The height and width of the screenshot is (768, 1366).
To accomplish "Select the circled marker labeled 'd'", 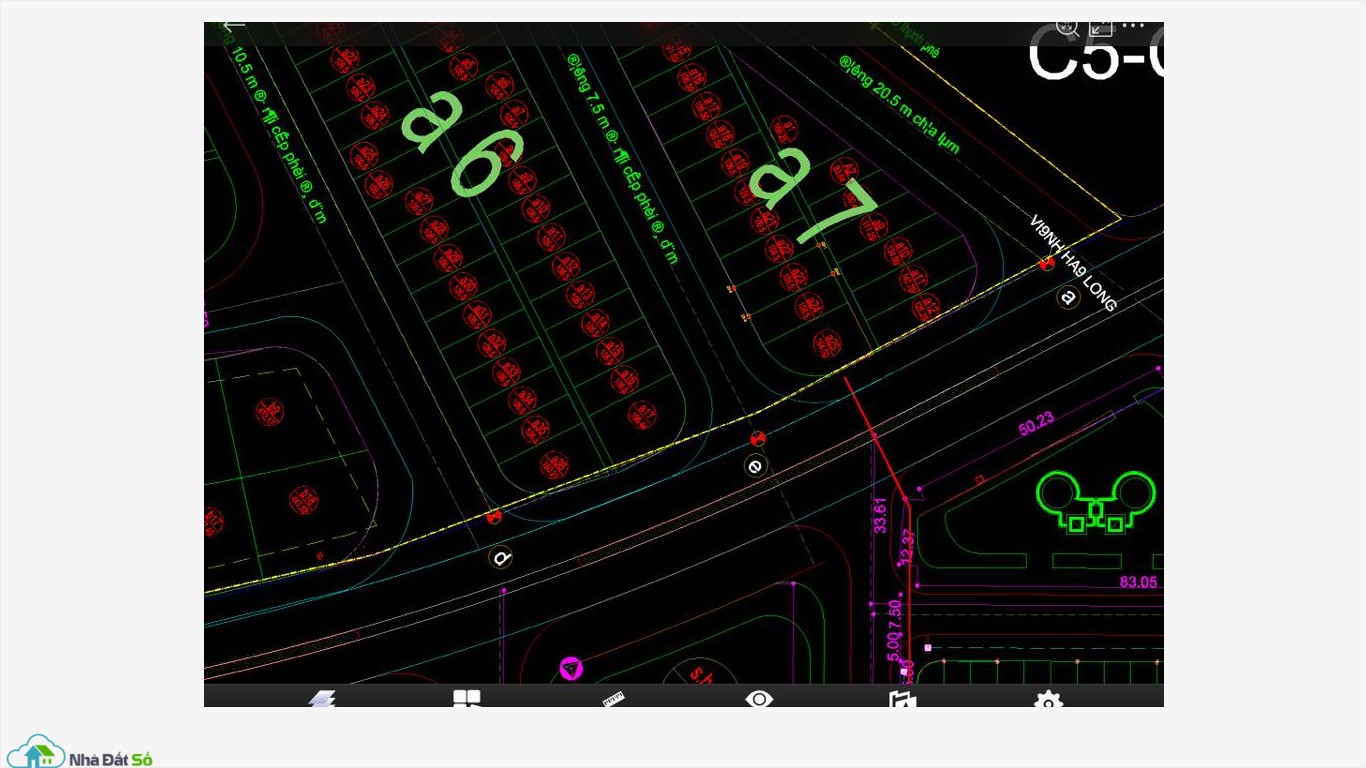I will coord(500,557).
